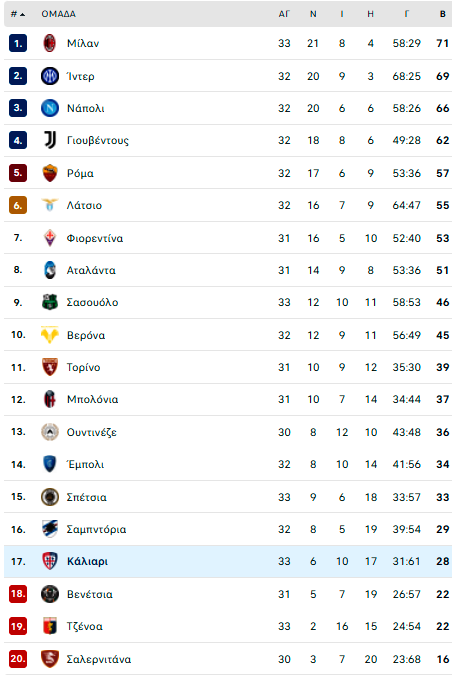
Task: Sort by the B points column header
Action: point(443,14)
